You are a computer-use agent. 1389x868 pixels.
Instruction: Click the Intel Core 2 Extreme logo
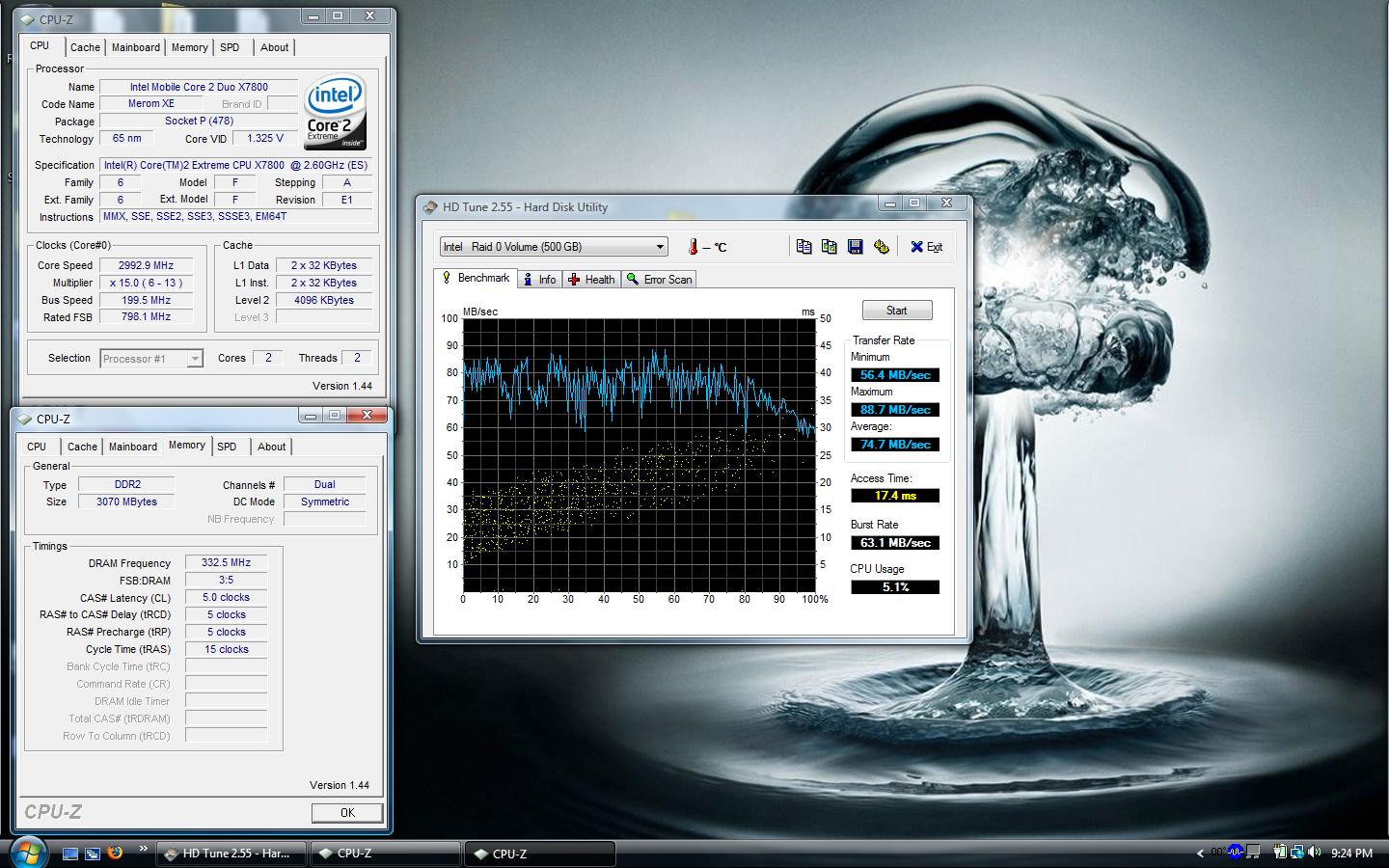coord(336,112)
